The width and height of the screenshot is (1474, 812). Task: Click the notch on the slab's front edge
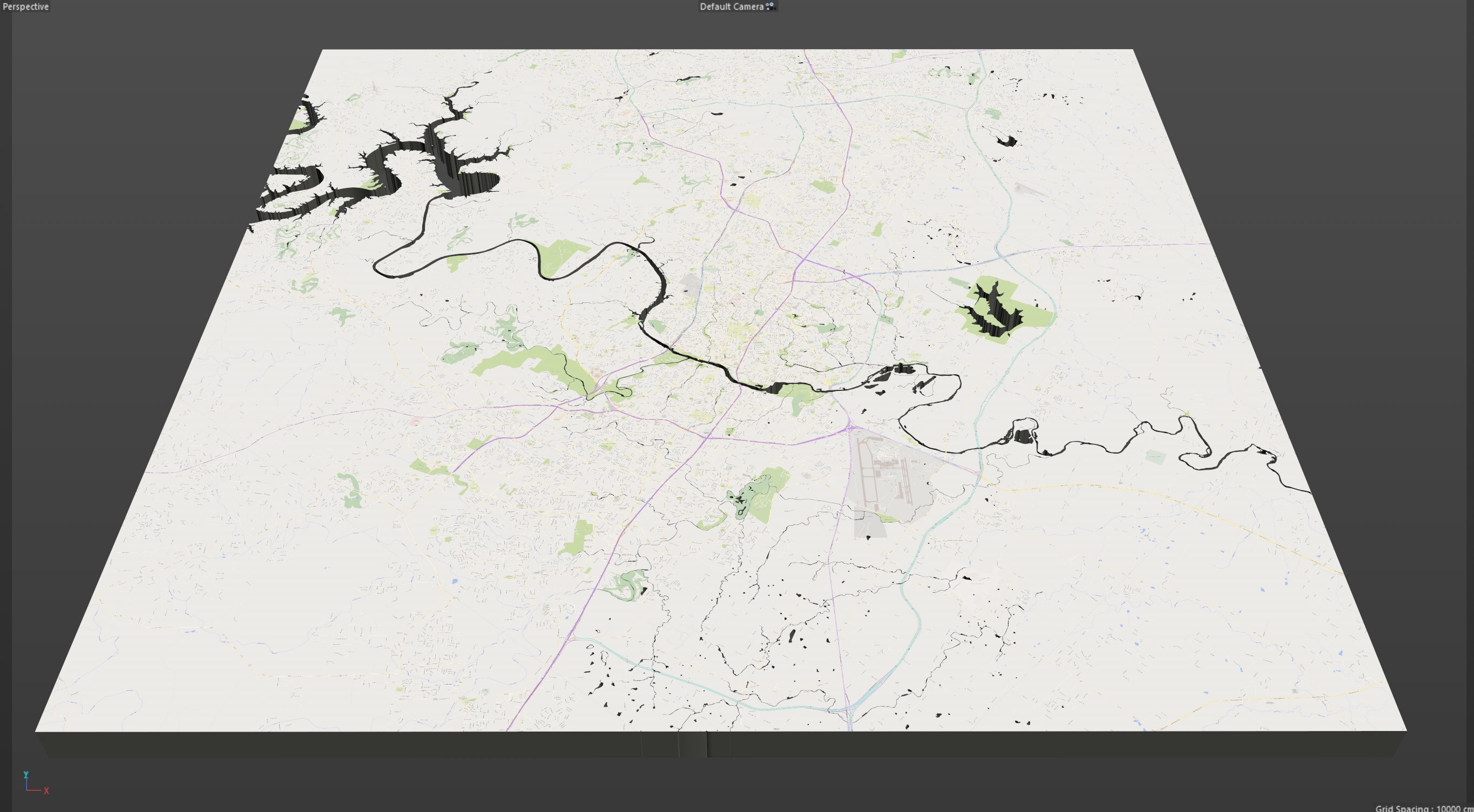tap(707, 745)
